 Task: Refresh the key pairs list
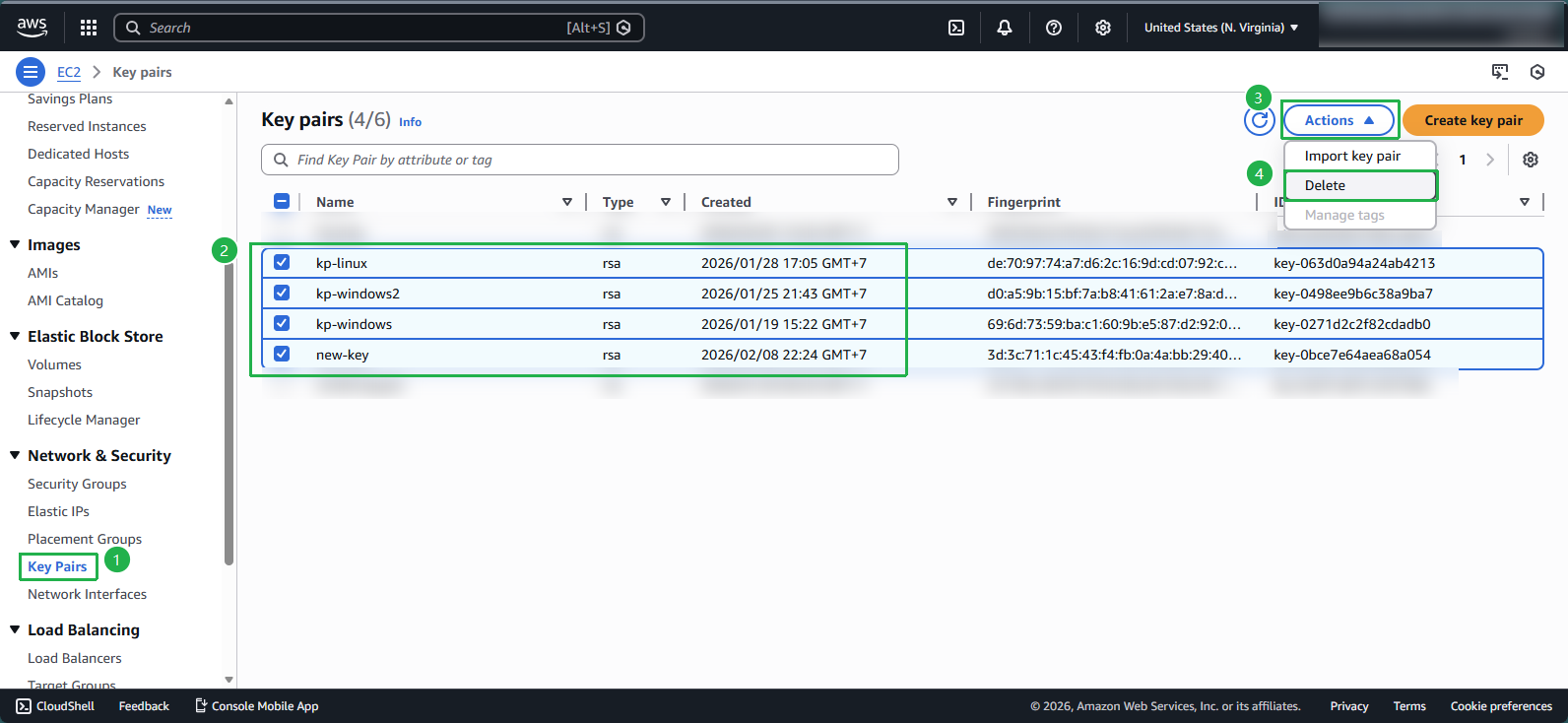tap(1259, 120)
